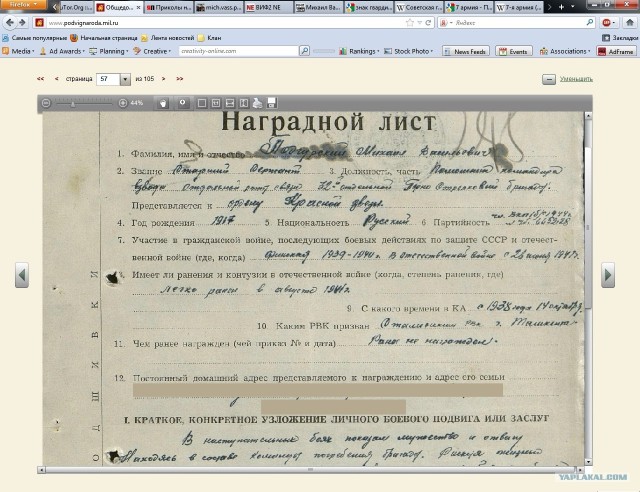Open the Самые популярные bookmark

[x=34, y=38]
